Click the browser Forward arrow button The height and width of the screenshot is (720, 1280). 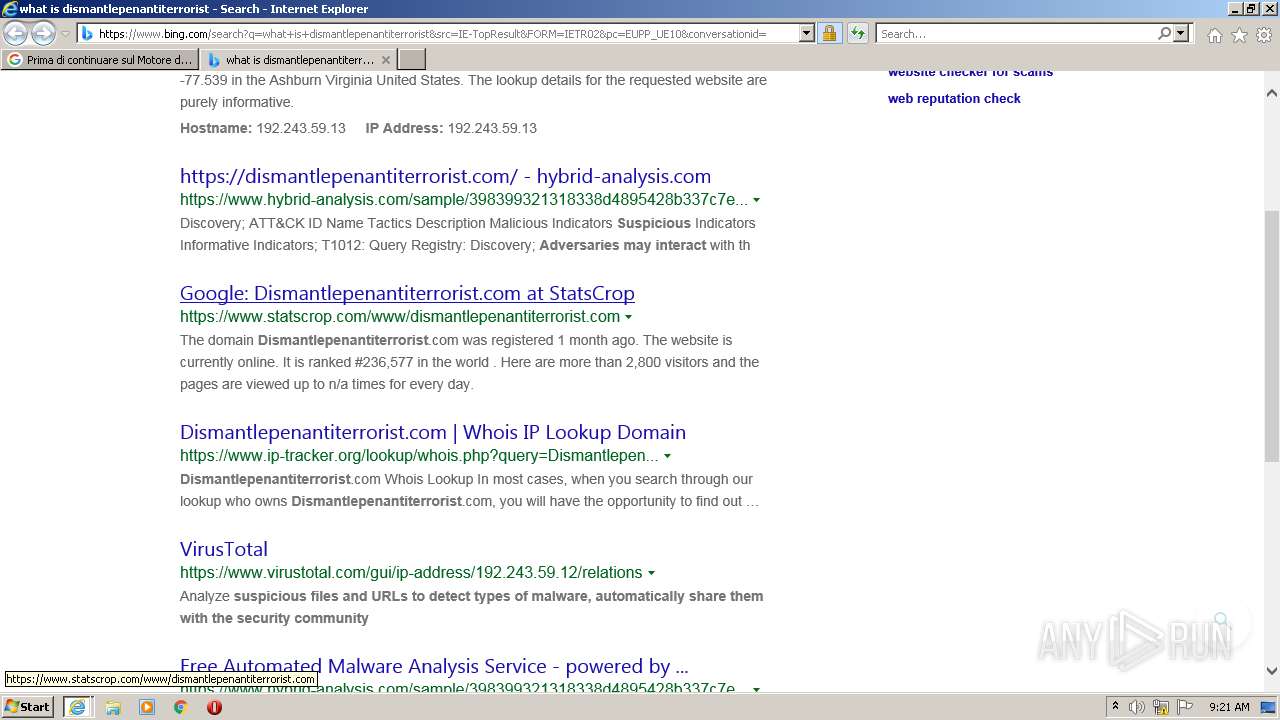[x=43, y=33]
